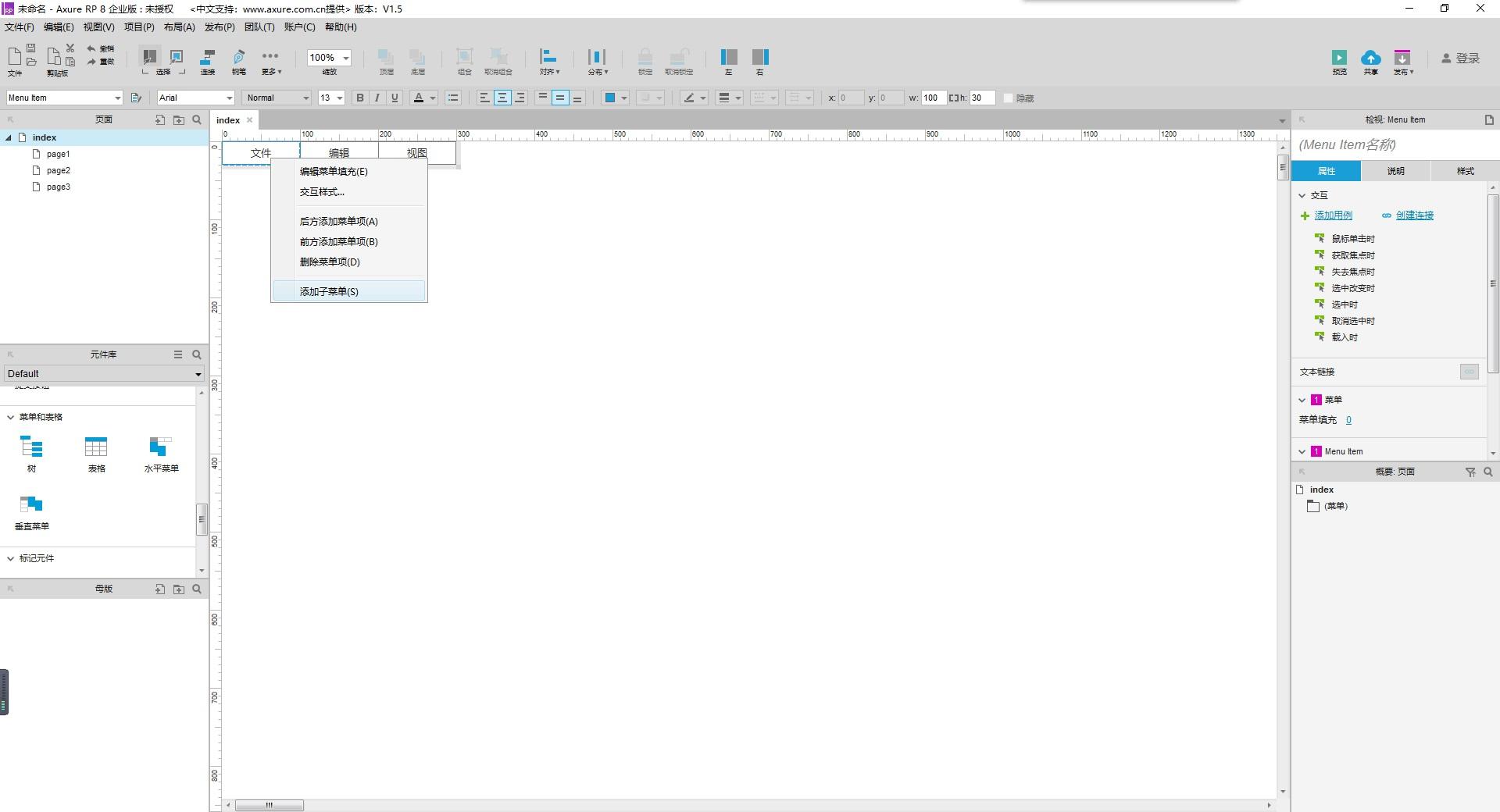Click the Cut scissors icon
Screen dimensions: 1500x812
click(70, 48)
